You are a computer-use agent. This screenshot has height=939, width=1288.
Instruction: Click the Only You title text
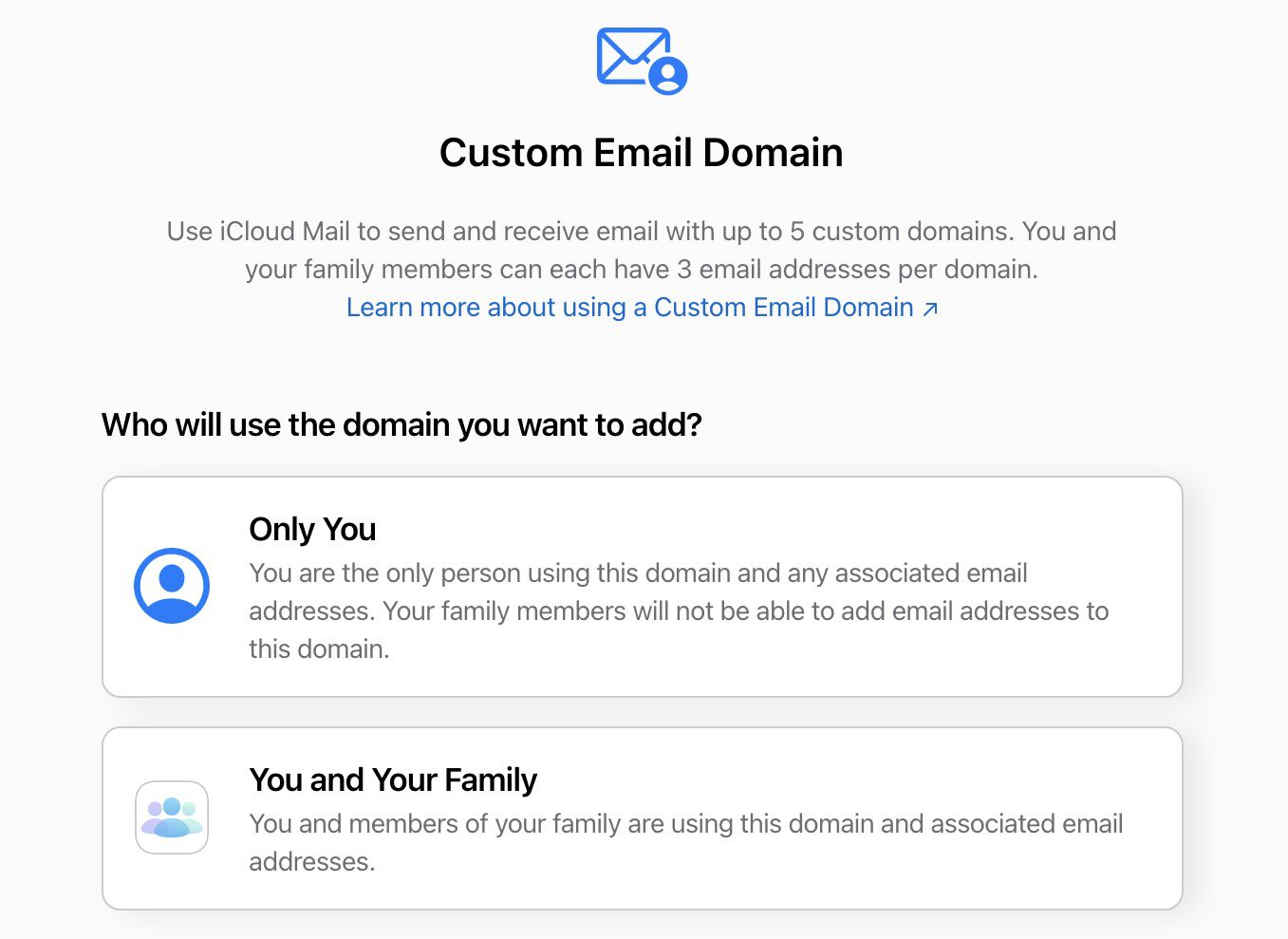coord(312,529)
